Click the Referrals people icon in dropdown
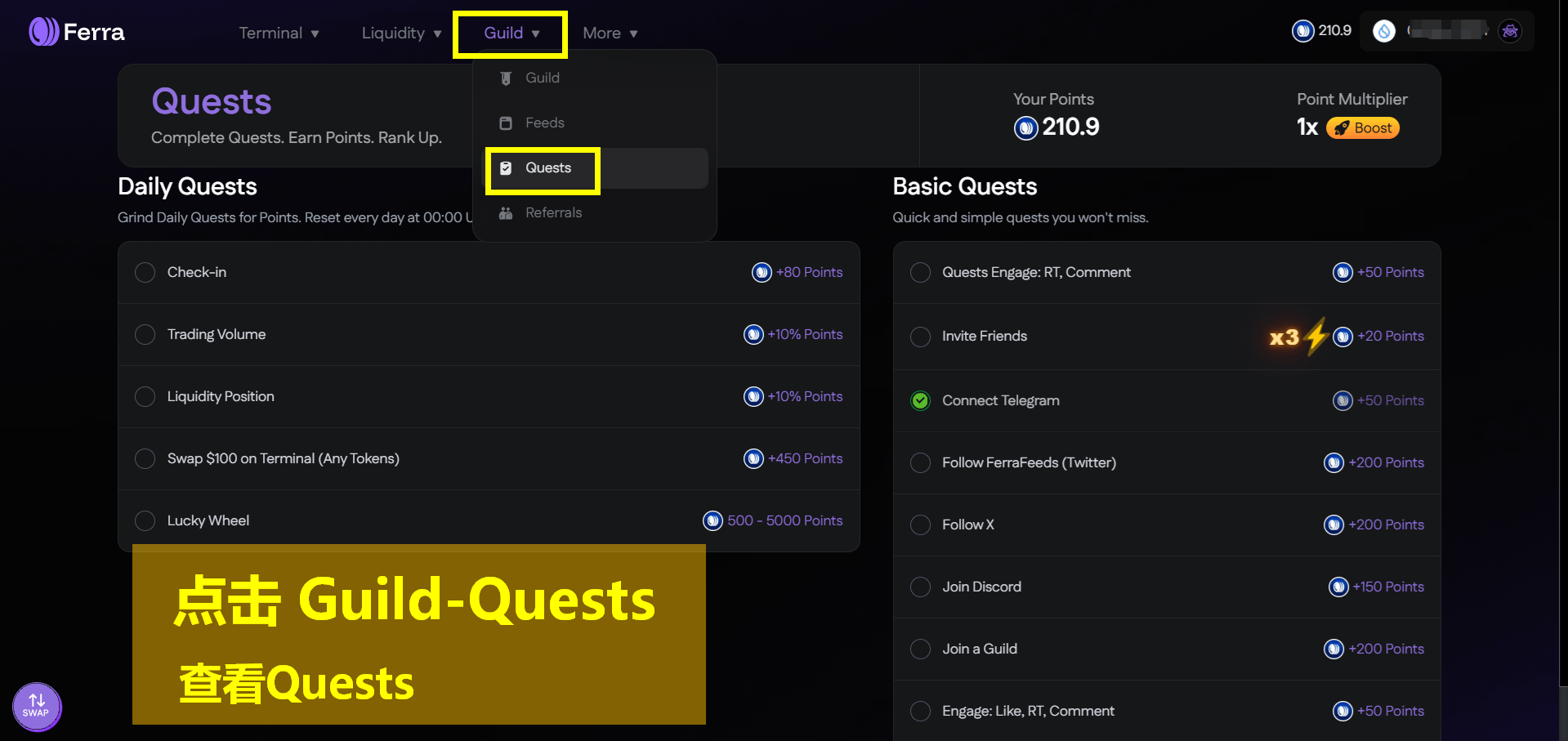1568x741 pixels. [506, 212]
